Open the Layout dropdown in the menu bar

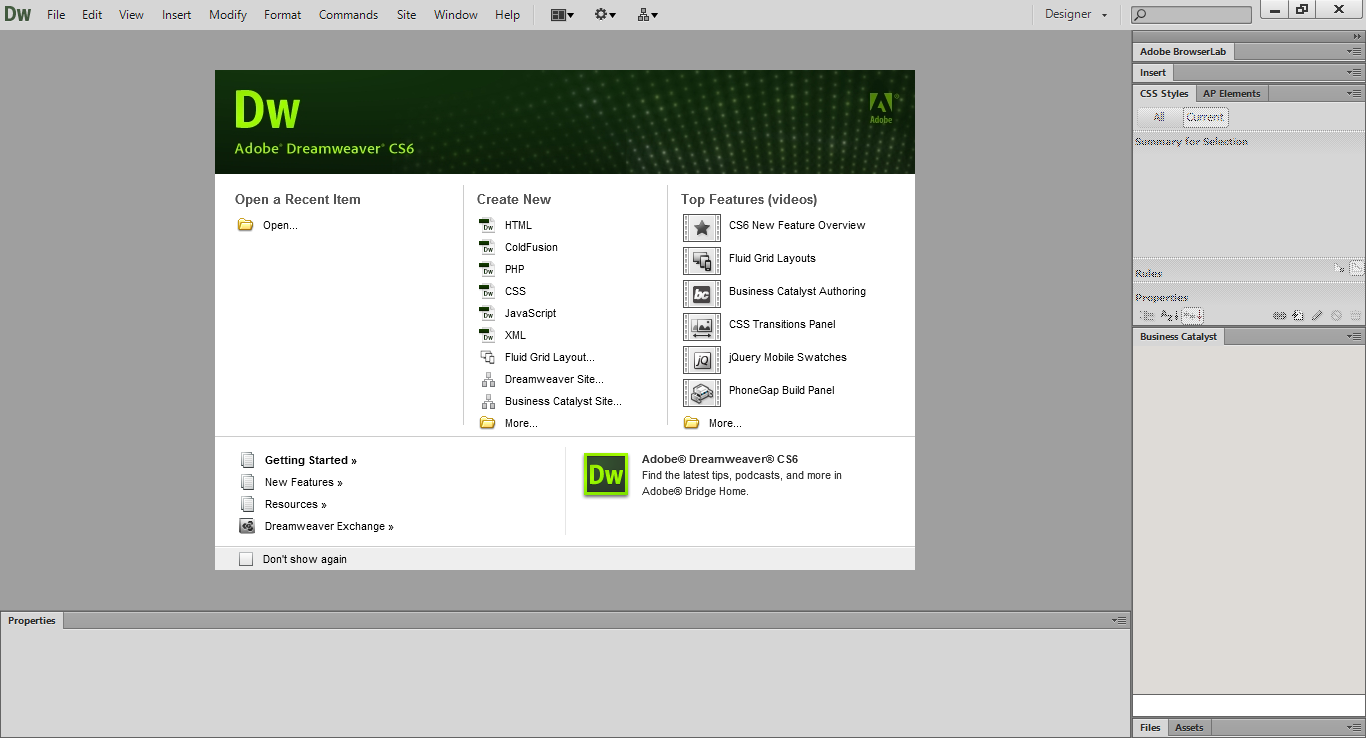coord(563,15)
